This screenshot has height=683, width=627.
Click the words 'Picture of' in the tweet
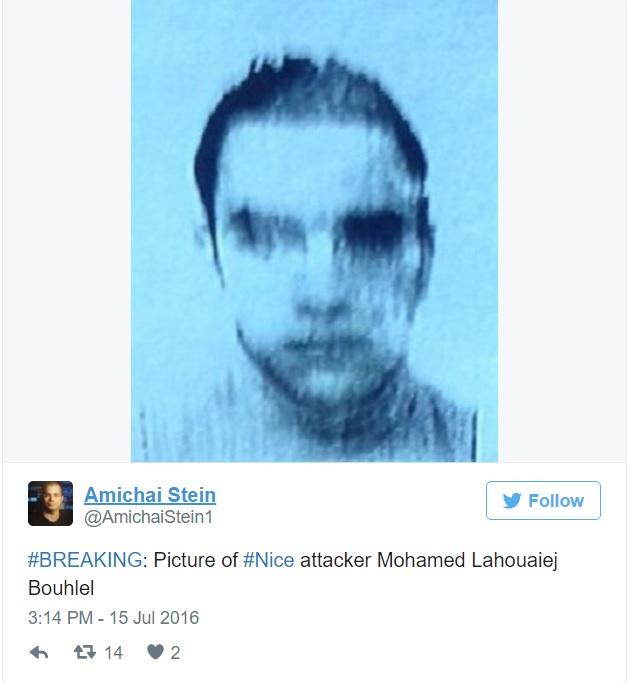(196, 560)
